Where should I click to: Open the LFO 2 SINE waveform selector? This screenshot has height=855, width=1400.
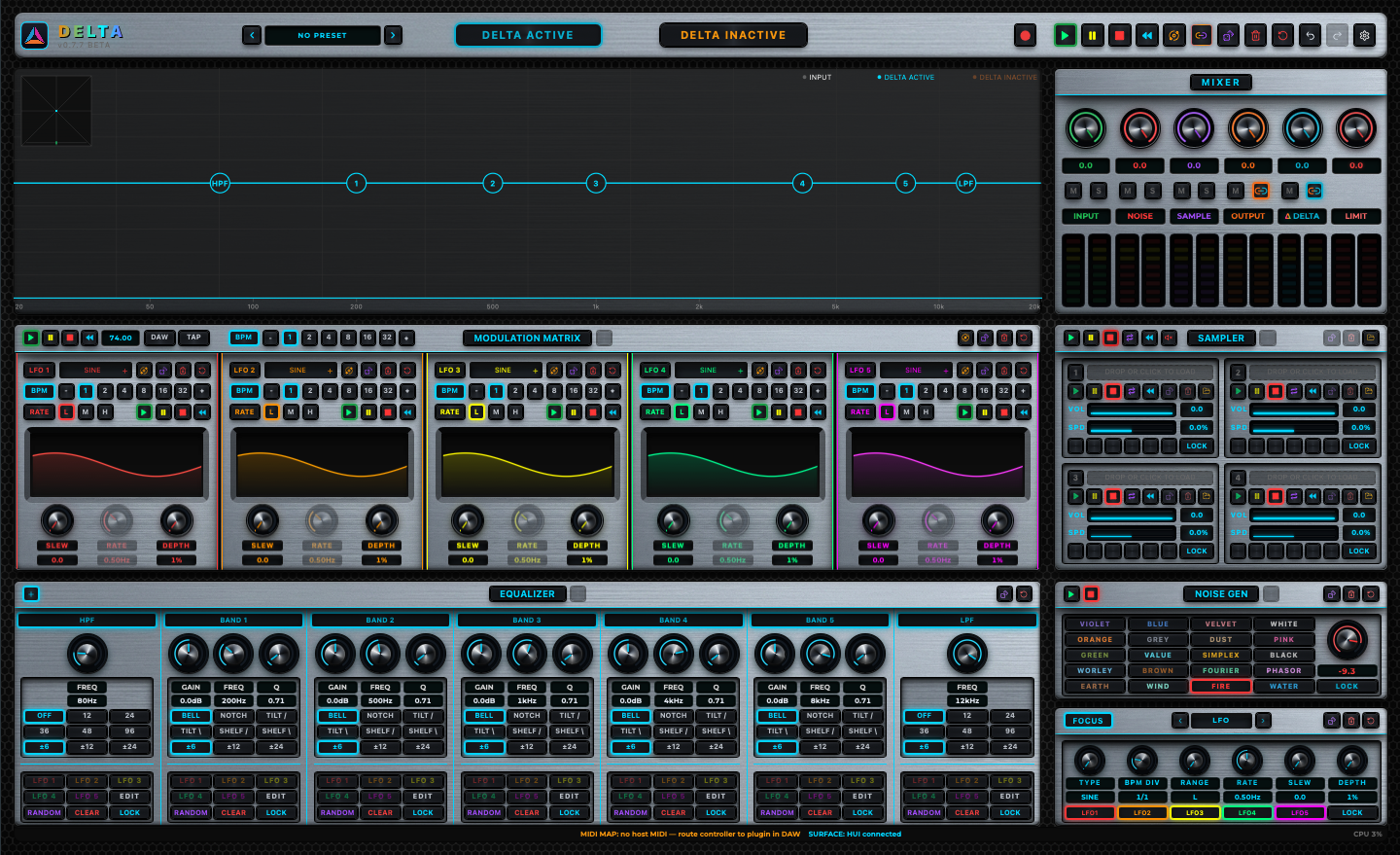pyautogui.click(x=300, y=371)
